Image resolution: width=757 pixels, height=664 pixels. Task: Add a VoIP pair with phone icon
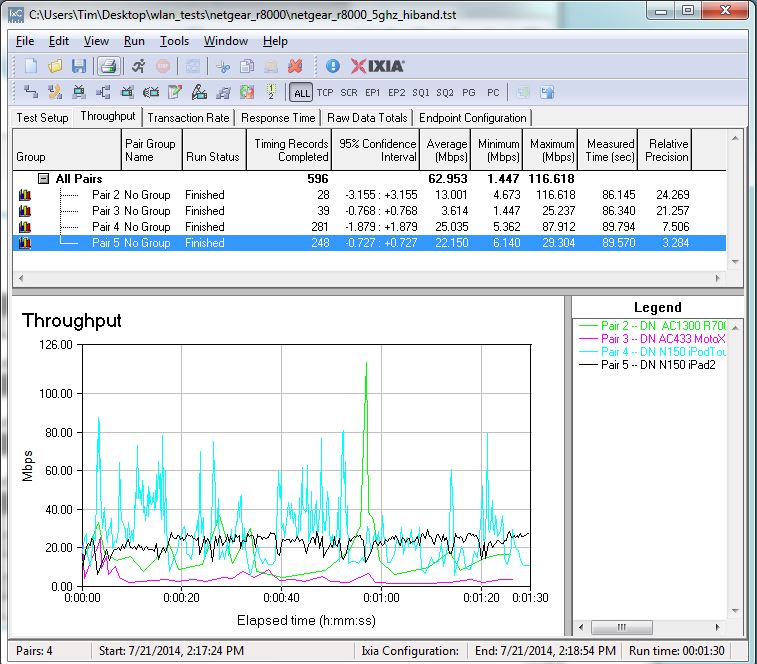point(55,92)
